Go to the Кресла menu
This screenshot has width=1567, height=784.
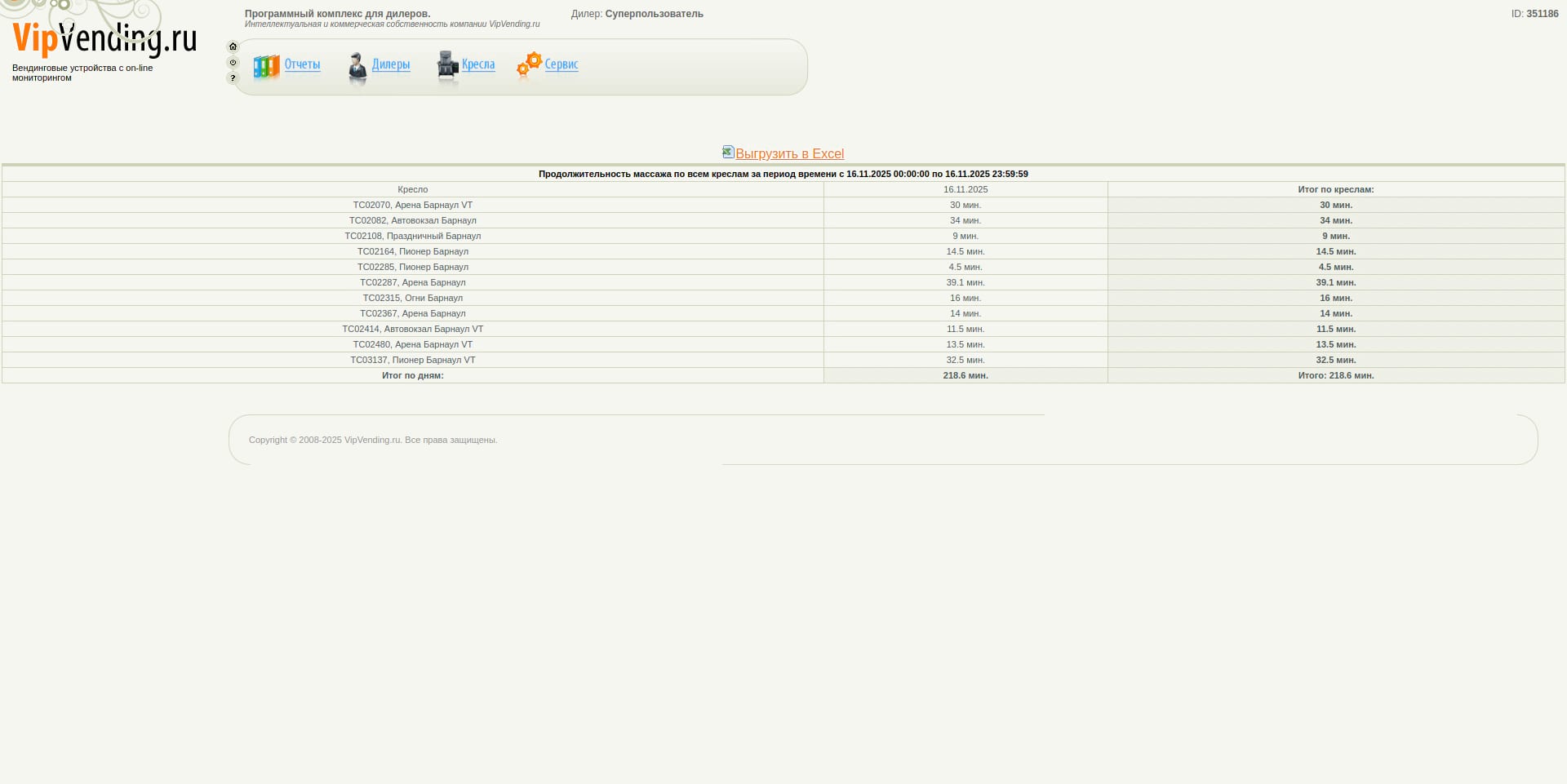click(x=478, y=64)
